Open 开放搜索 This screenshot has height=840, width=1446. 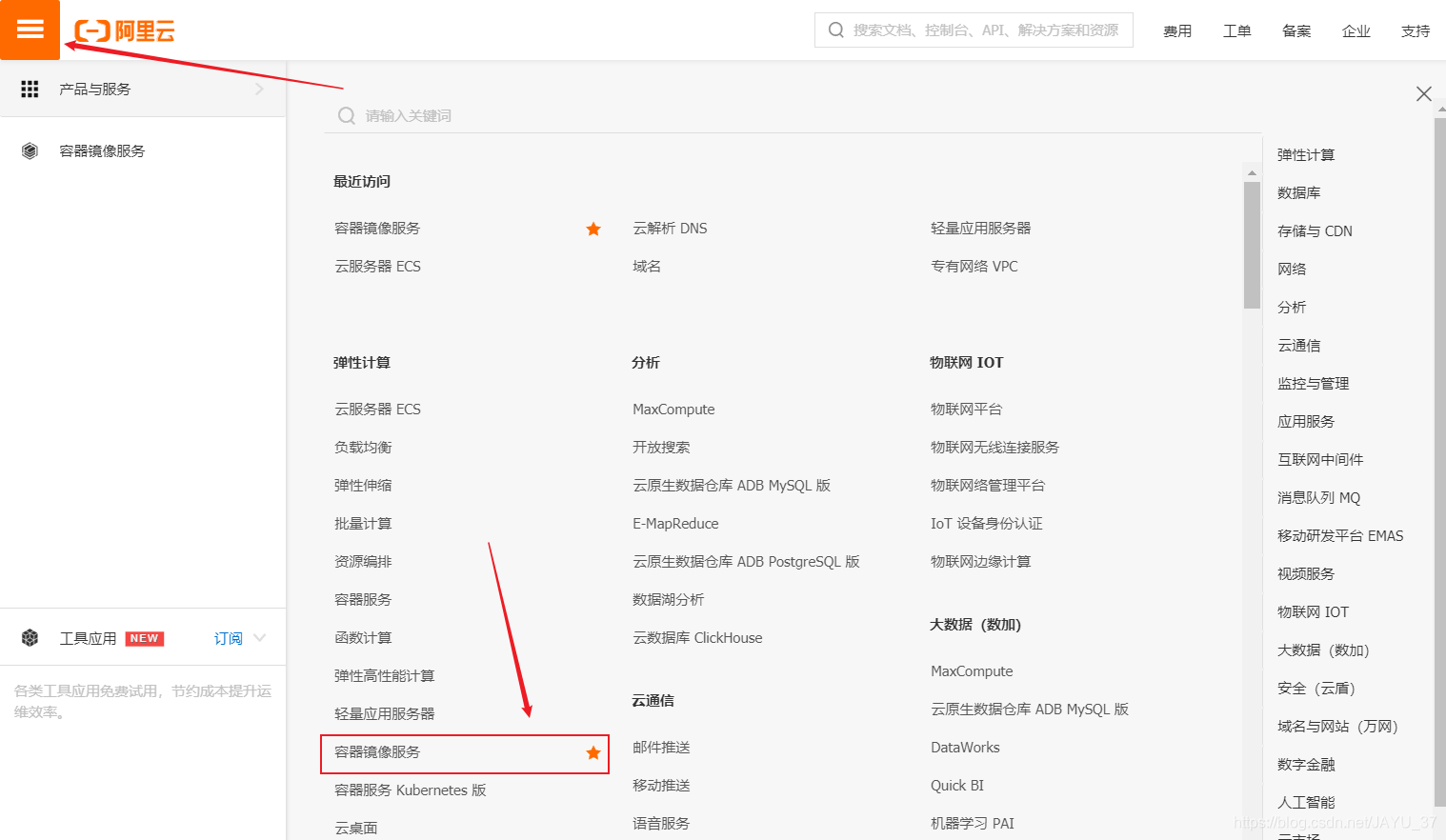[661, 448]
